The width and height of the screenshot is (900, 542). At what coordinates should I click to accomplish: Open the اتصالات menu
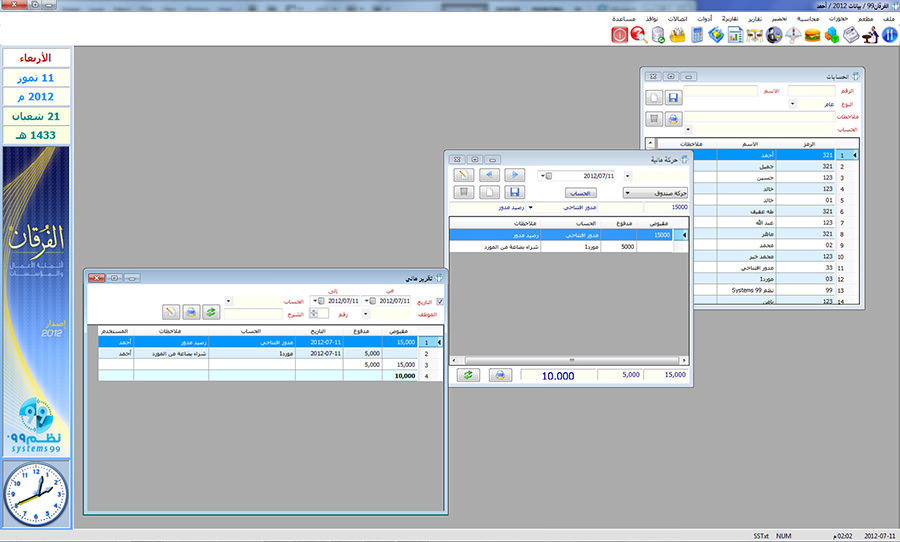(x=677, y=19)
